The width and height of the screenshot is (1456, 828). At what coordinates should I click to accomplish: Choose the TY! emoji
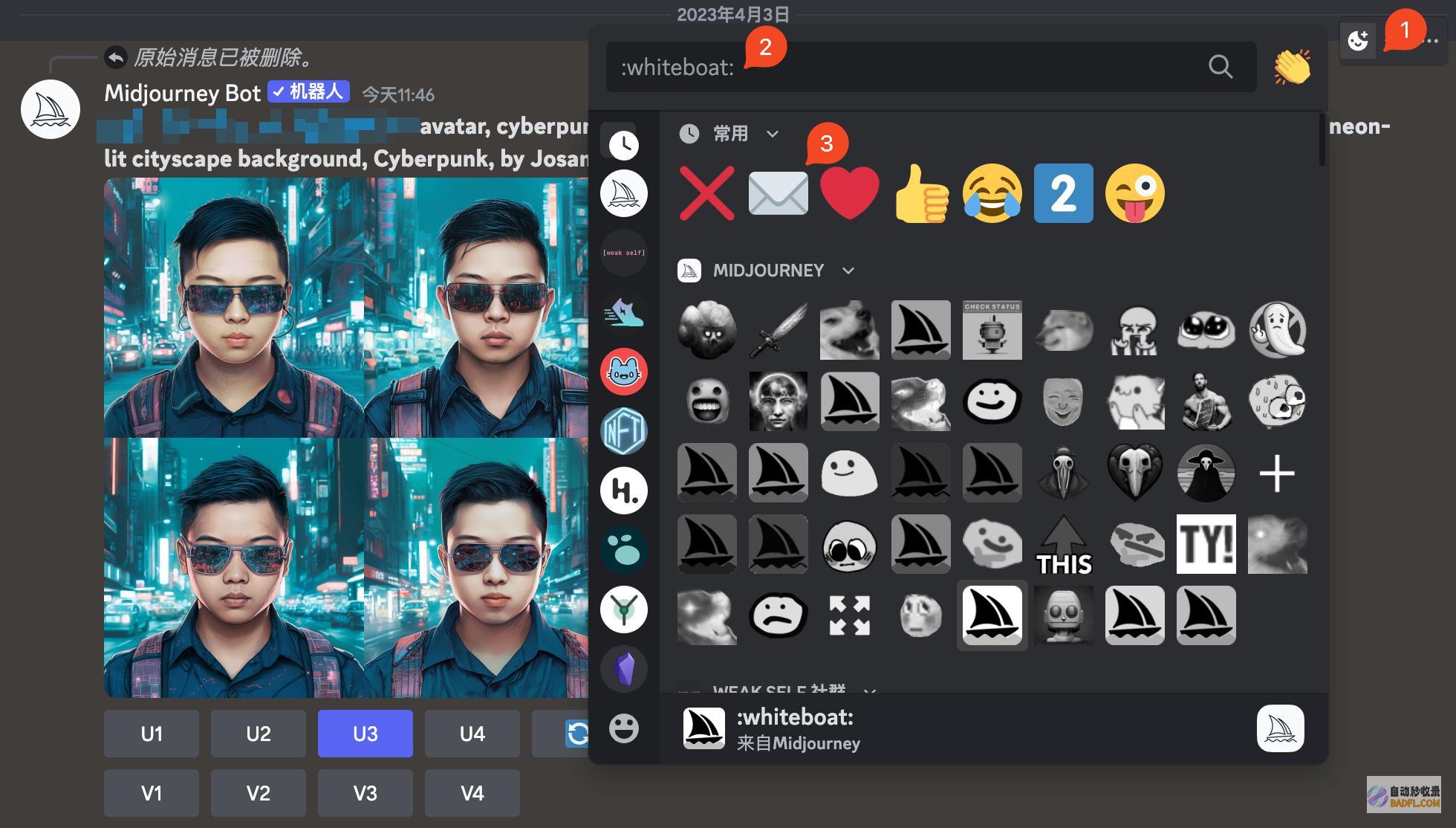pyautogui.click(x=1206, y=544)
